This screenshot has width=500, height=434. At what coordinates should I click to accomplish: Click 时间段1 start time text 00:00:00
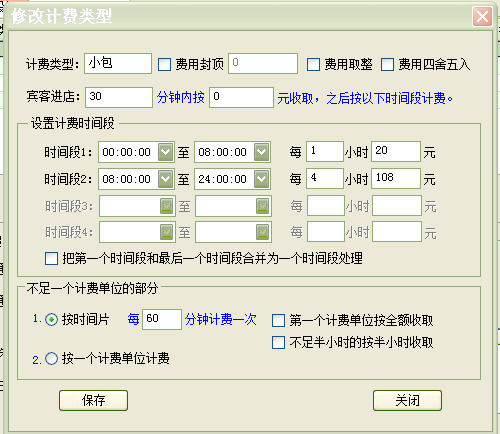coord(127,152)
